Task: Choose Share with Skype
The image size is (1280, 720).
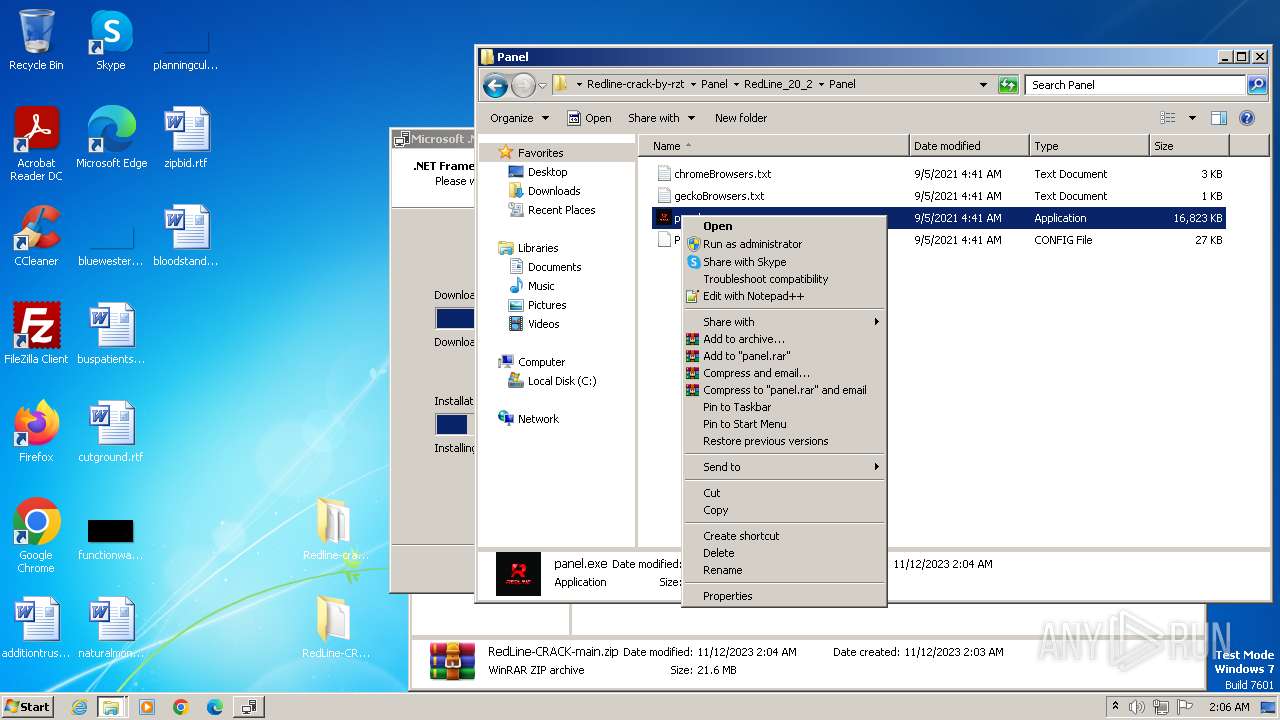Action: point(783,262)
